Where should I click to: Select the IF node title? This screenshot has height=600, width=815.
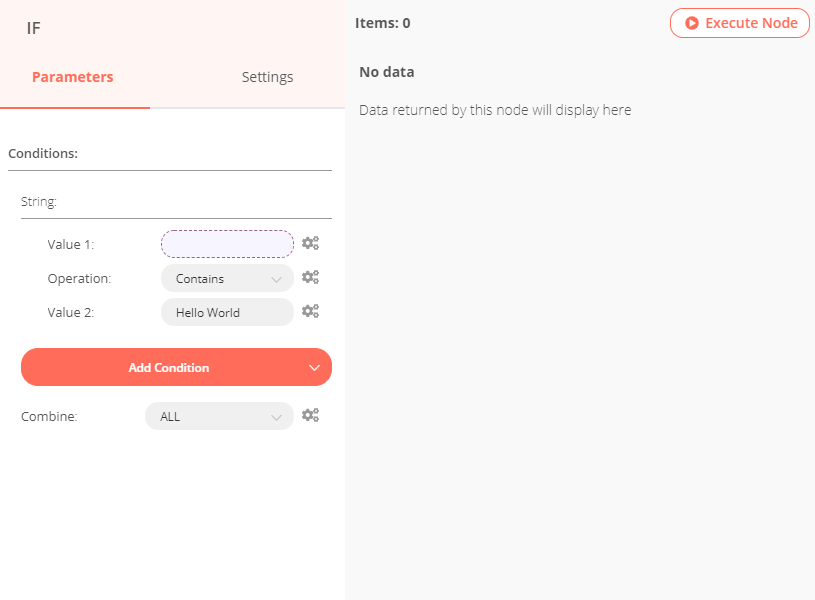pos(34,28)
